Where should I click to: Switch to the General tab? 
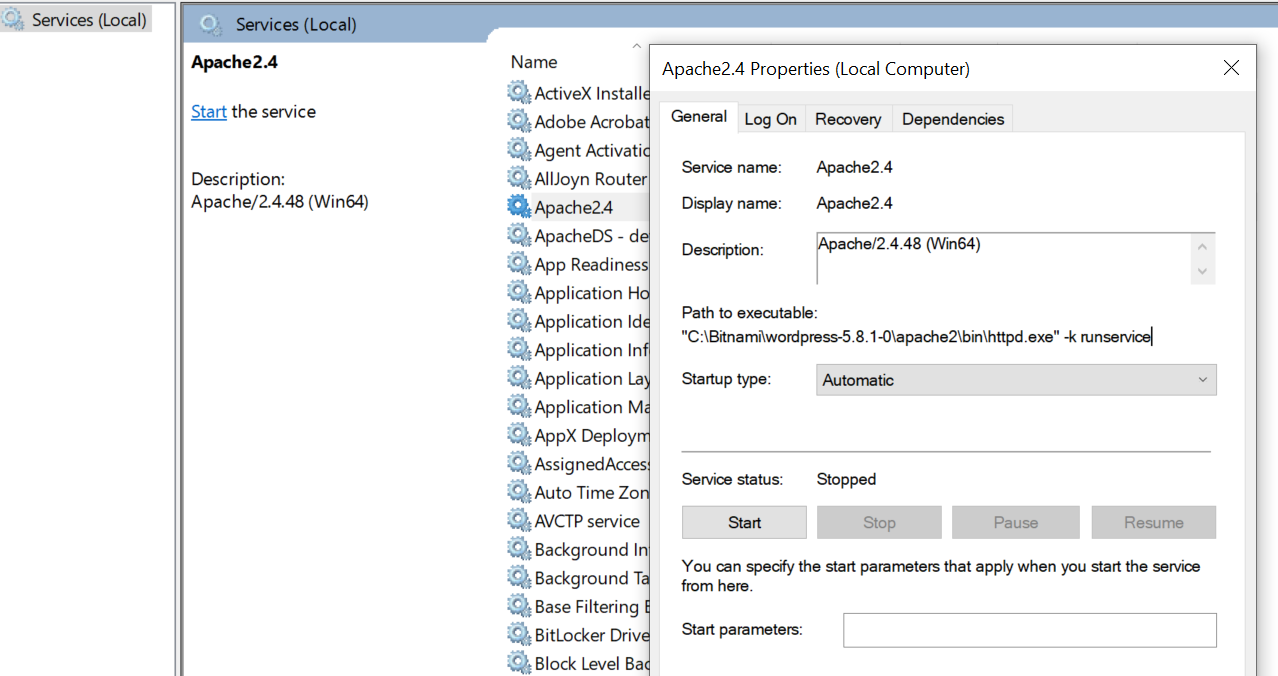[x=699, y=117]
